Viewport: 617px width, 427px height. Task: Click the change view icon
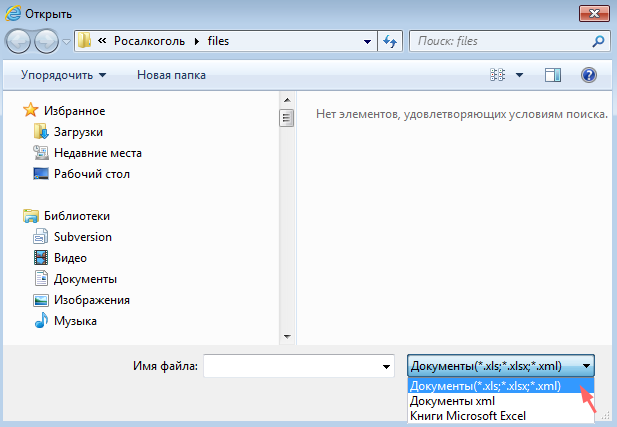pos(498,75)
